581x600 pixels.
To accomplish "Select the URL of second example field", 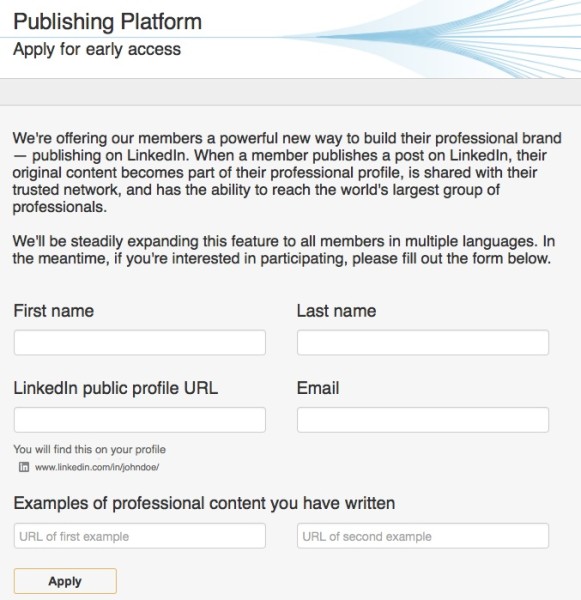I will tap(423, 536).
